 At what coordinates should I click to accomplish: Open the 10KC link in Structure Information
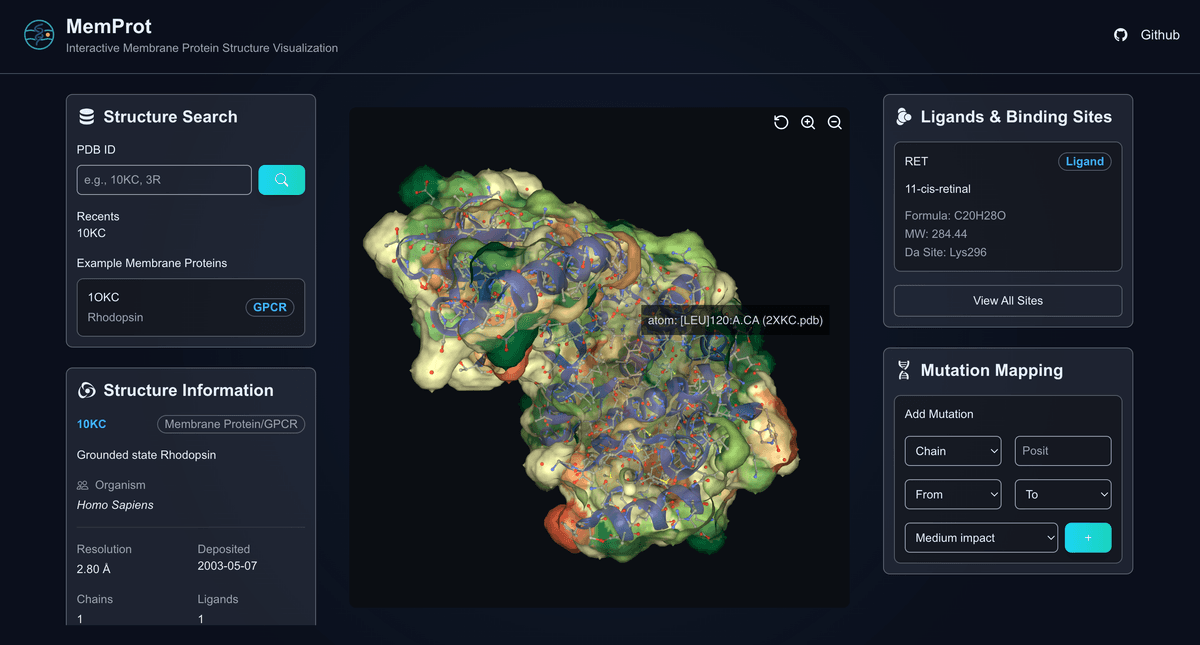click(91, 423)
